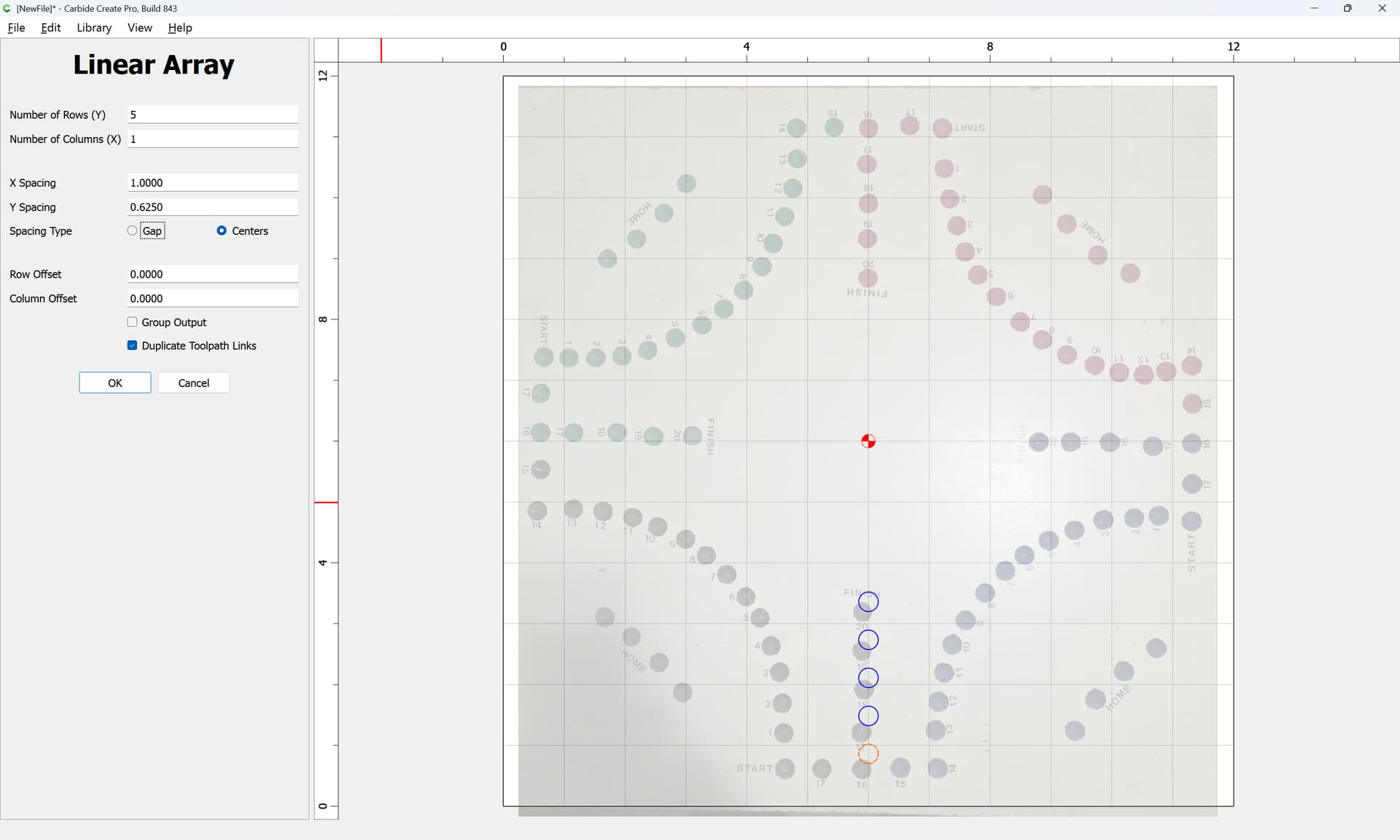Uncheck Duplicate Toolpath Links
The image size is (1400, 840).
pyautogui.click(x=132, y=345)
